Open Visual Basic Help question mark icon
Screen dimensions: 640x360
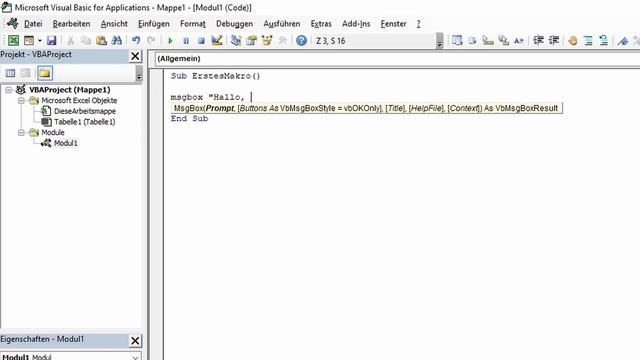301,40
